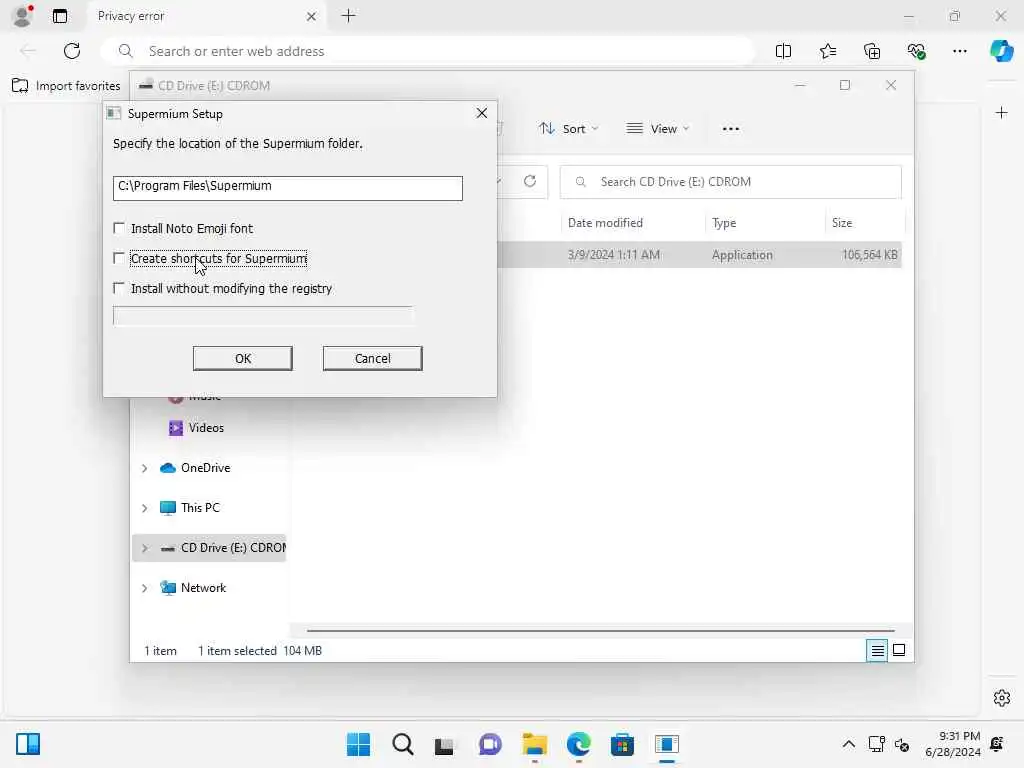Open Edge tab actions menu
This screenshot has width=1024, height=768.
(60, 16)
